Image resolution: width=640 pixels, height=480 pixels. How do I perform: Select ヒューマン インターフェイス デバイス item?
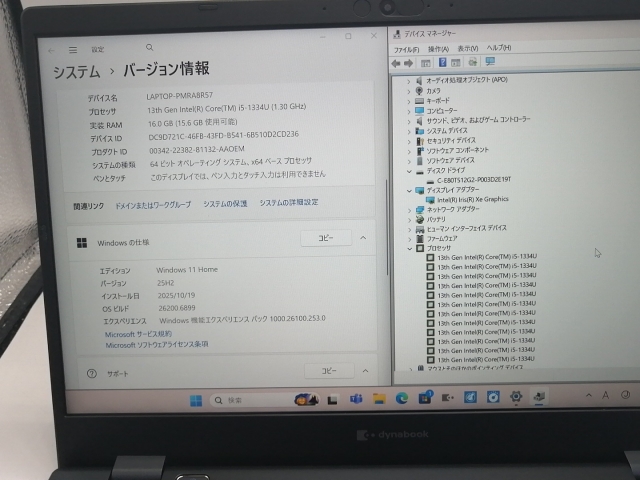(467, 228)
